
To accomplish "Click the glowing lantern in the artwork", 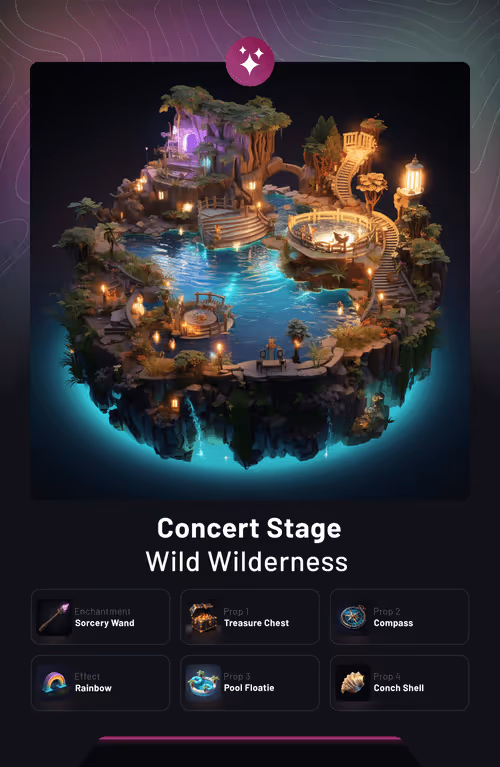I will point(414,176).
